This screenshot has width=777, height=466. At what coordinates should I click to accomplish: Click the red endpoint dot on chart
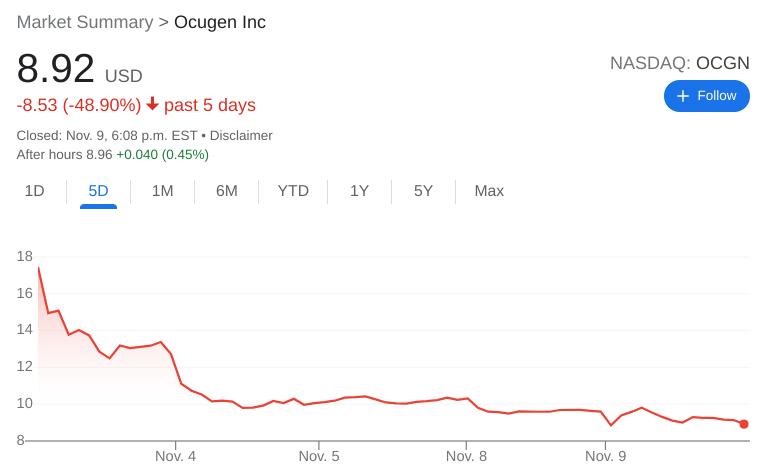744,424
